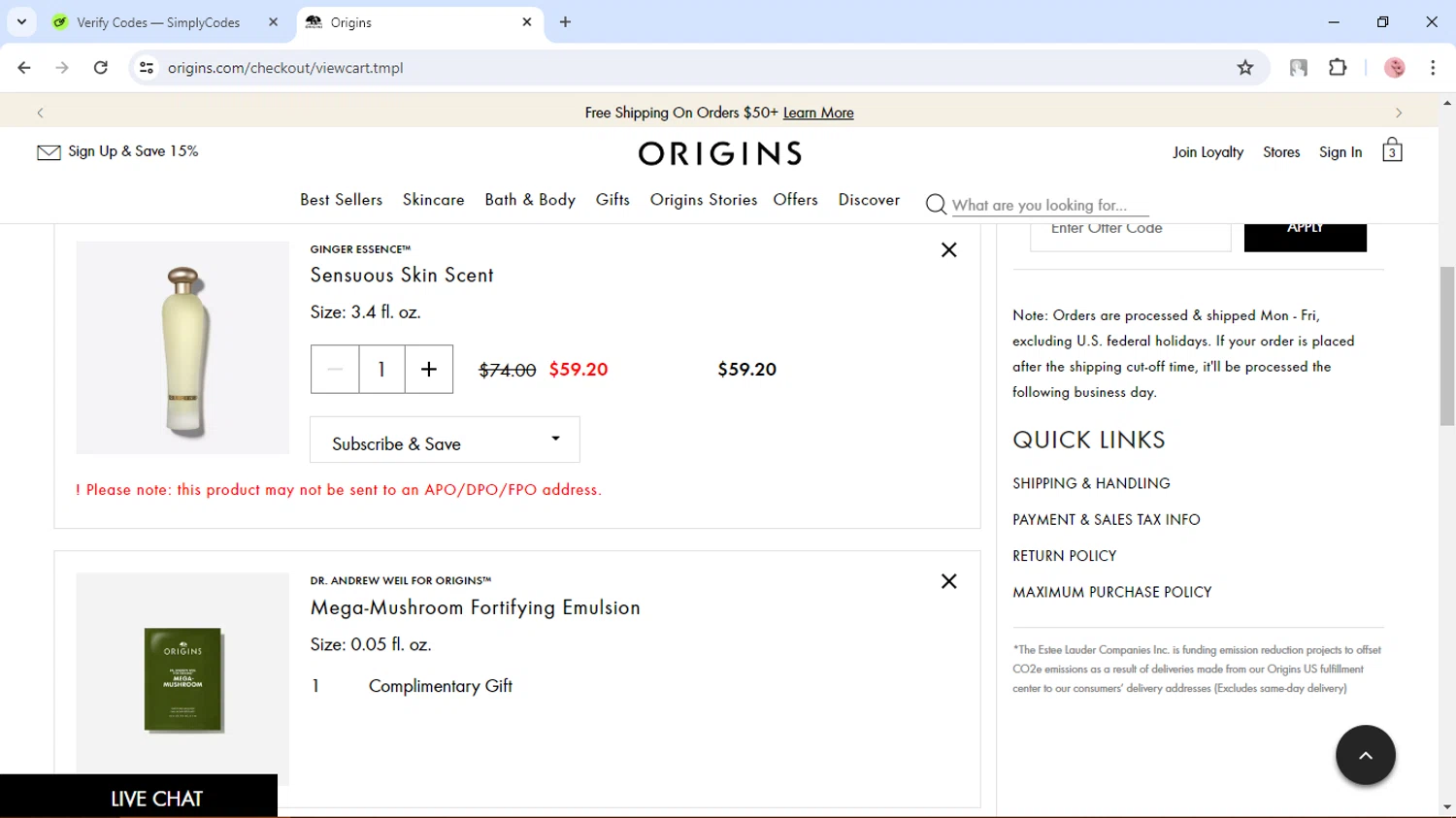
Task: Go back to previous page
Action: [24, 67]
